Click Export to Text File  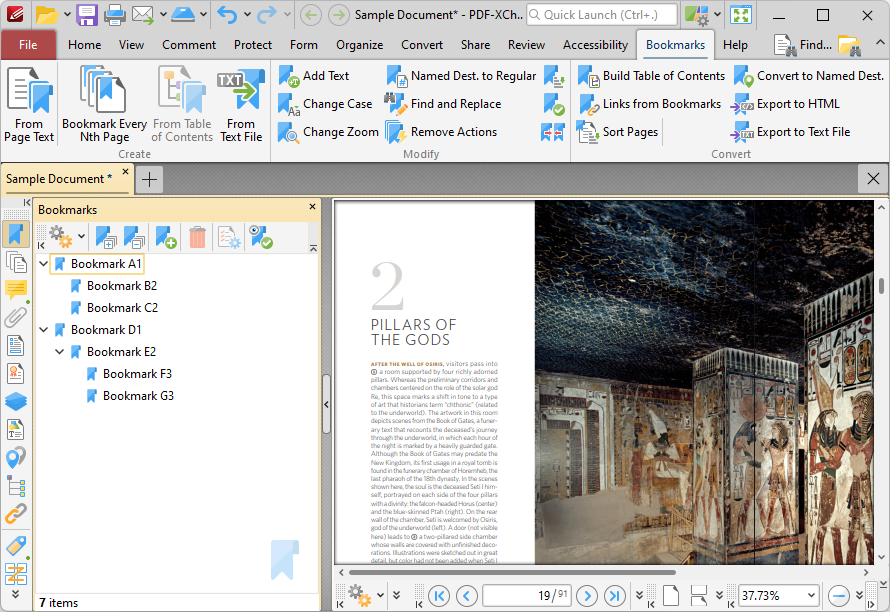(x=790, y=132)
